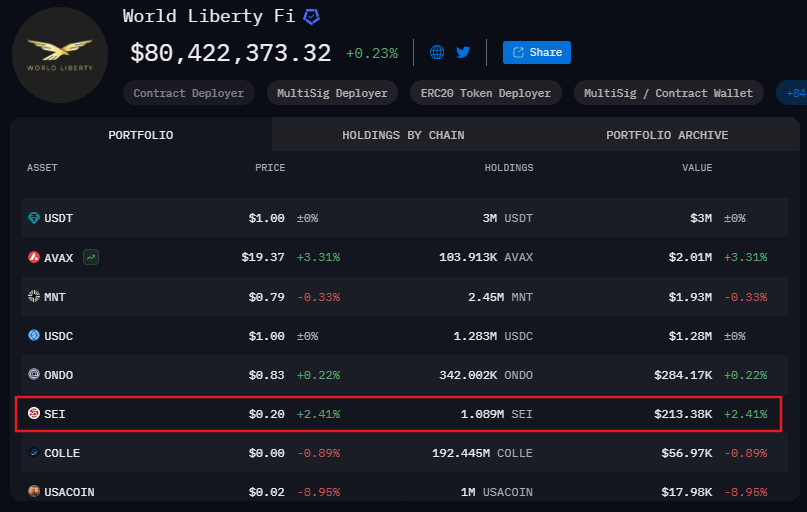This screenshot has width=807, height=512.
Task: Click the $1.93M MNT value
Action: tap(690, 297)
